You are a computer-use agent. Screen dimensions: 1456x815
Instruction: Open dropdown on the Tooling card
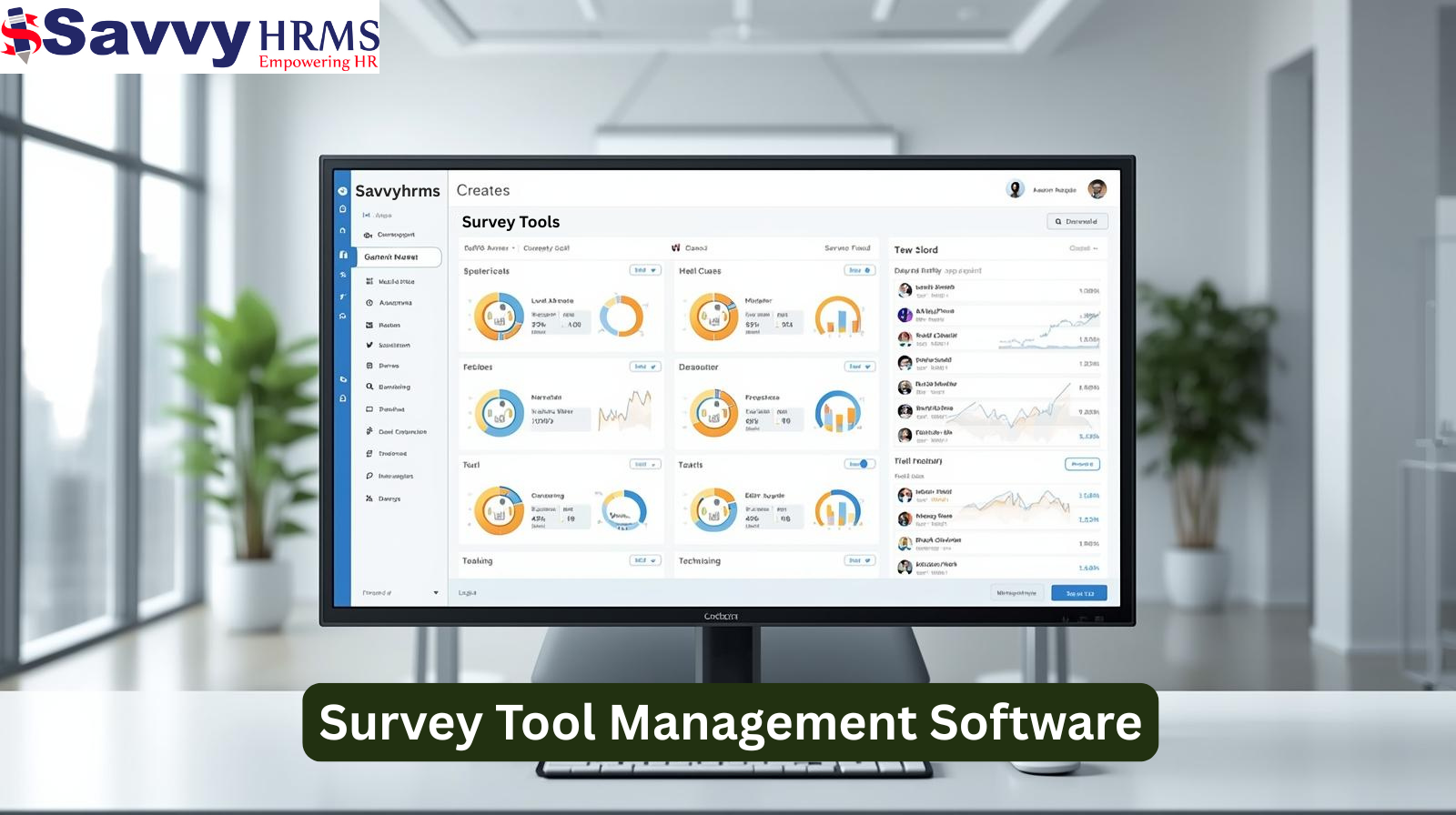click(x=645, y=560)
